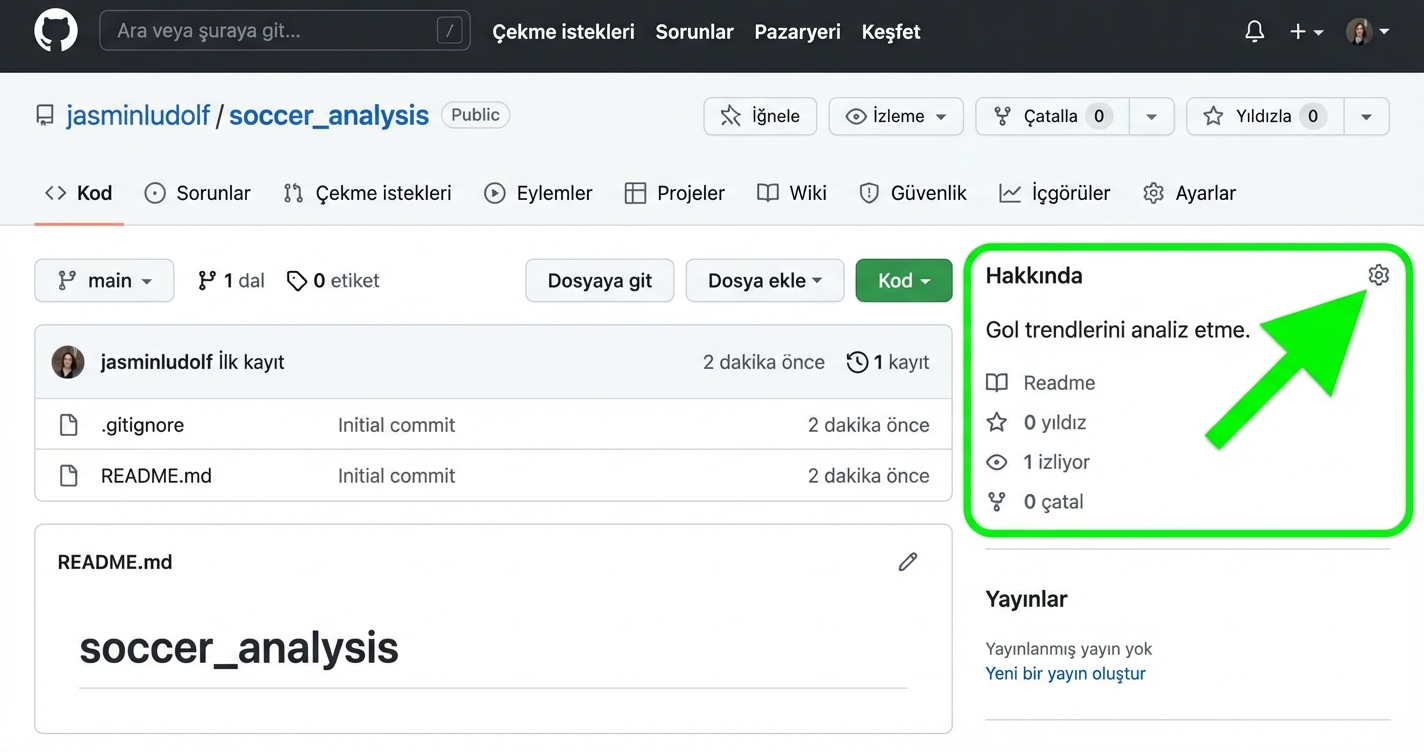This screenshot has height=752, width=1424.
Task: Pin the repository using İğnele
Action: (x=760, y=116)
